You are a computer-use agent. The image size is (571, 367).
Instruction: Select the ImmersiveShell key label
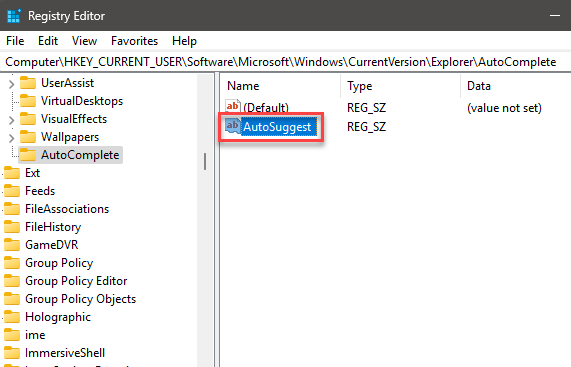(65, 353)
